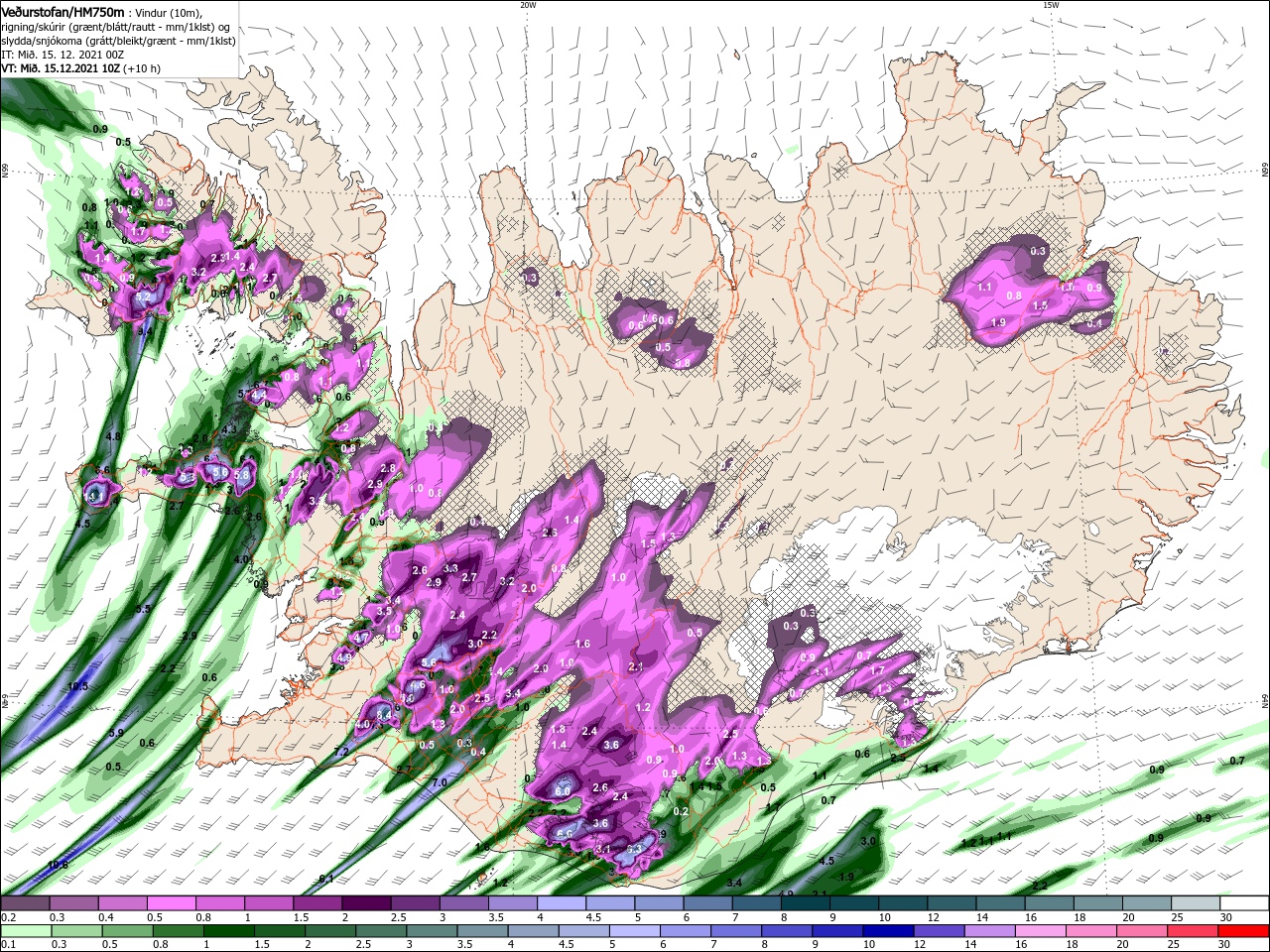
Task: Click the snow-scale swatch labeled 14
Action: click(1000, 903)
